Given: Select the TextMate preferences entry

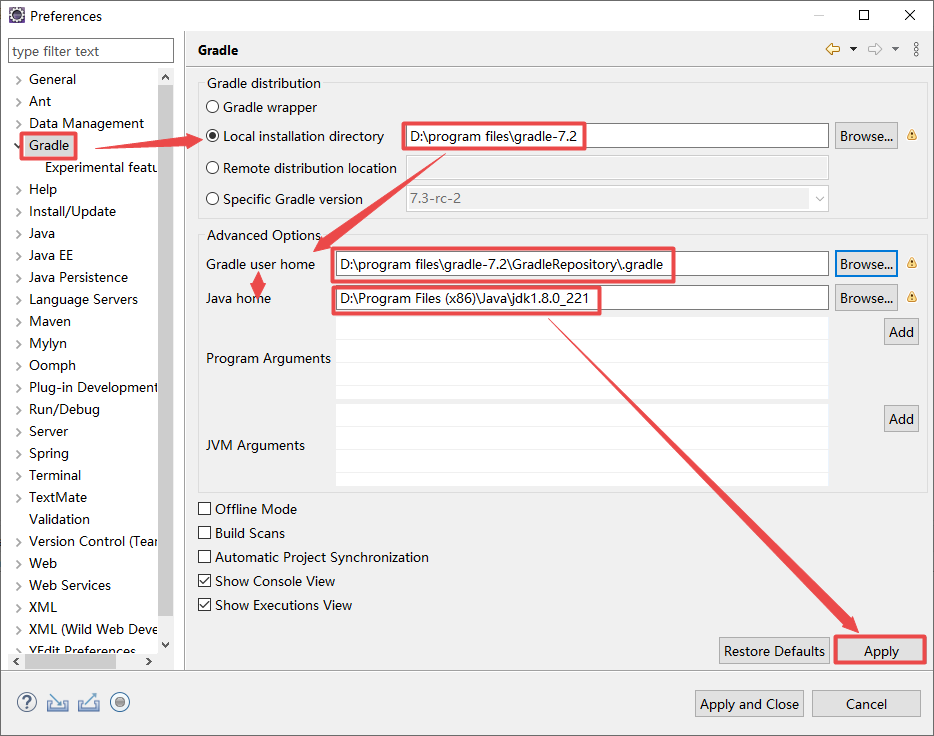Looking at the screenshot, I should pyautogui.click(x=58, y=497).
